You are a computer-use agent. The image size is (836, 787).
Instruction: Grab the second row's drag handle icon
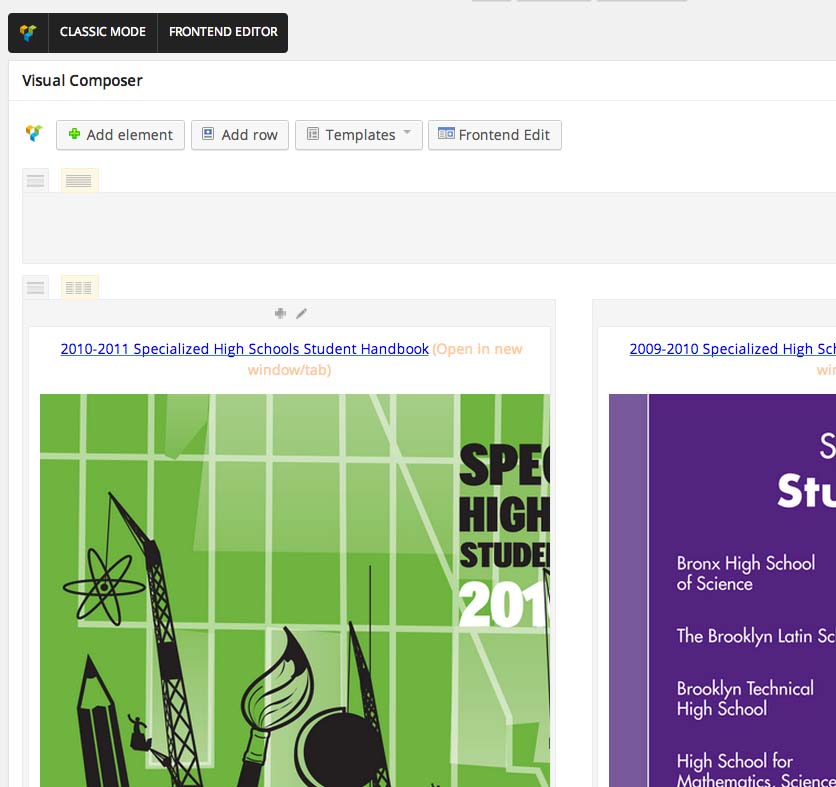point(36,288)
